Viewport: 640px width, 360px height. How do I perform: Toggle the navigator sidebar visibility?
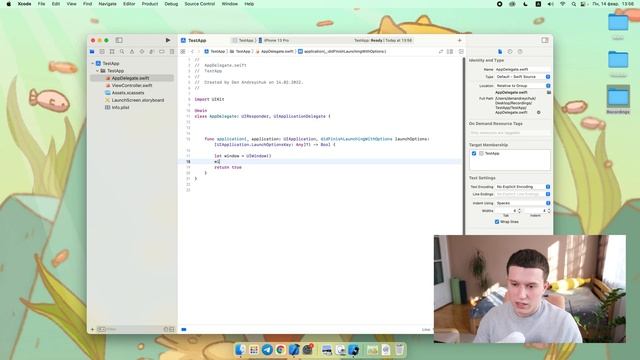[x=119, y=40]
